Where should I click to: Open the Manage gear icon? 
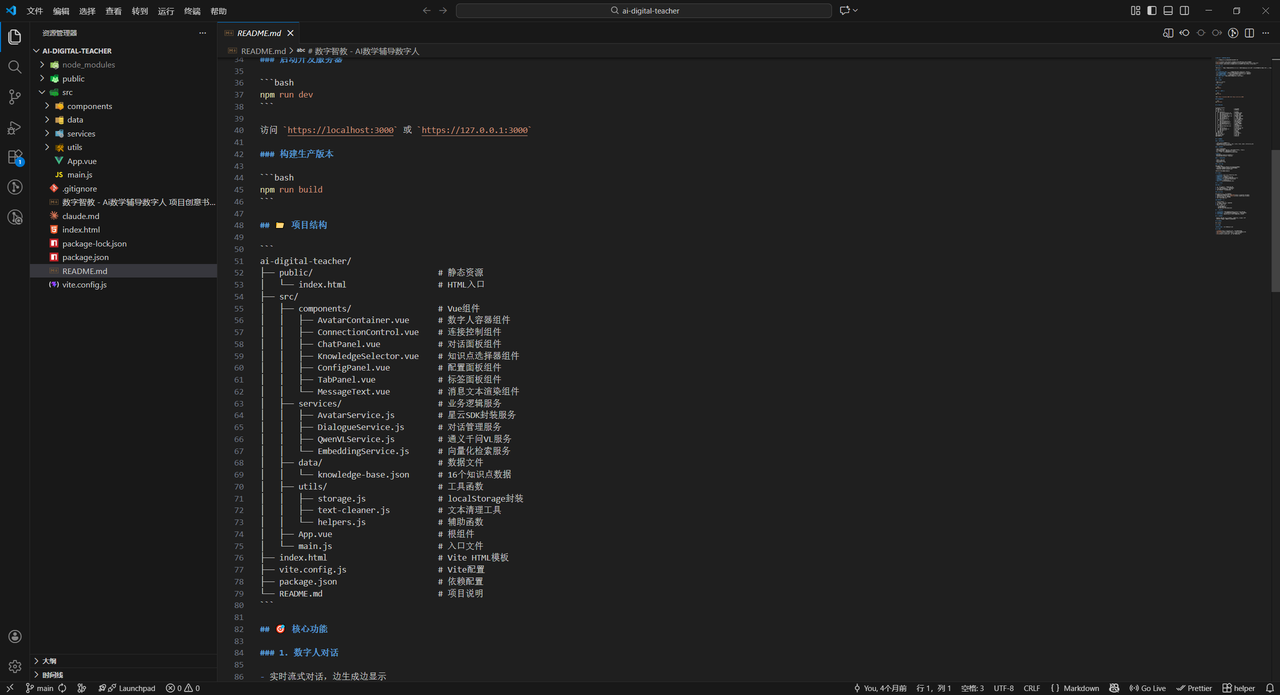[x=14, y=666]
